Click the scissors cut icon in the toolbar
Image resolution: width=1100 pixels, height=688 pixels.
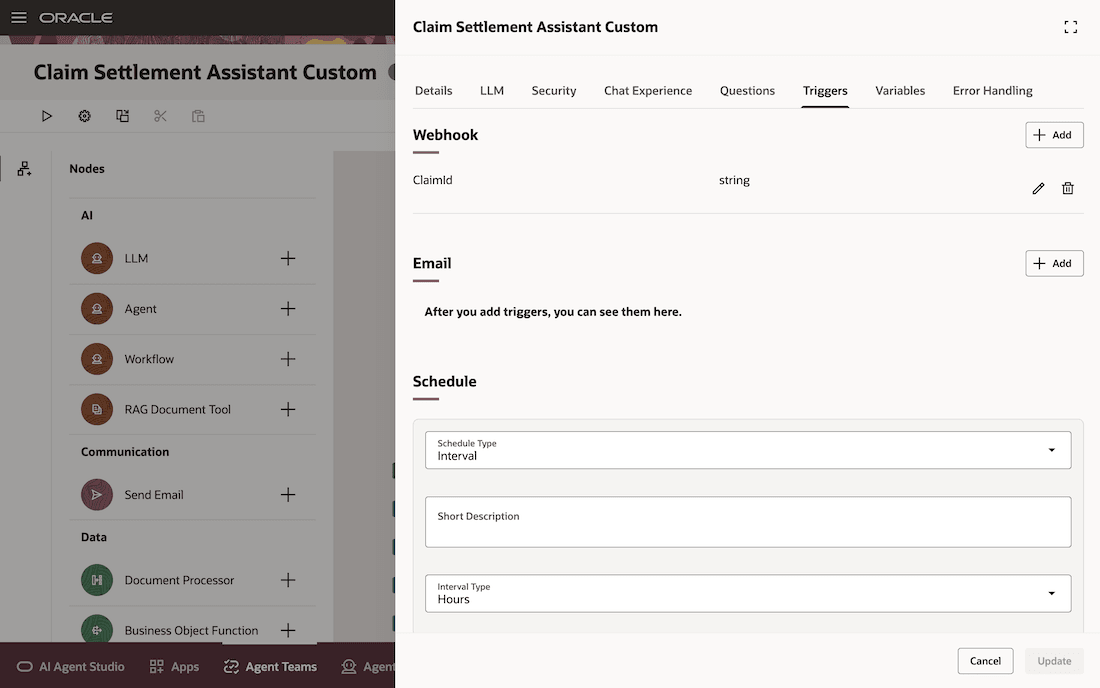coord(160,116)
